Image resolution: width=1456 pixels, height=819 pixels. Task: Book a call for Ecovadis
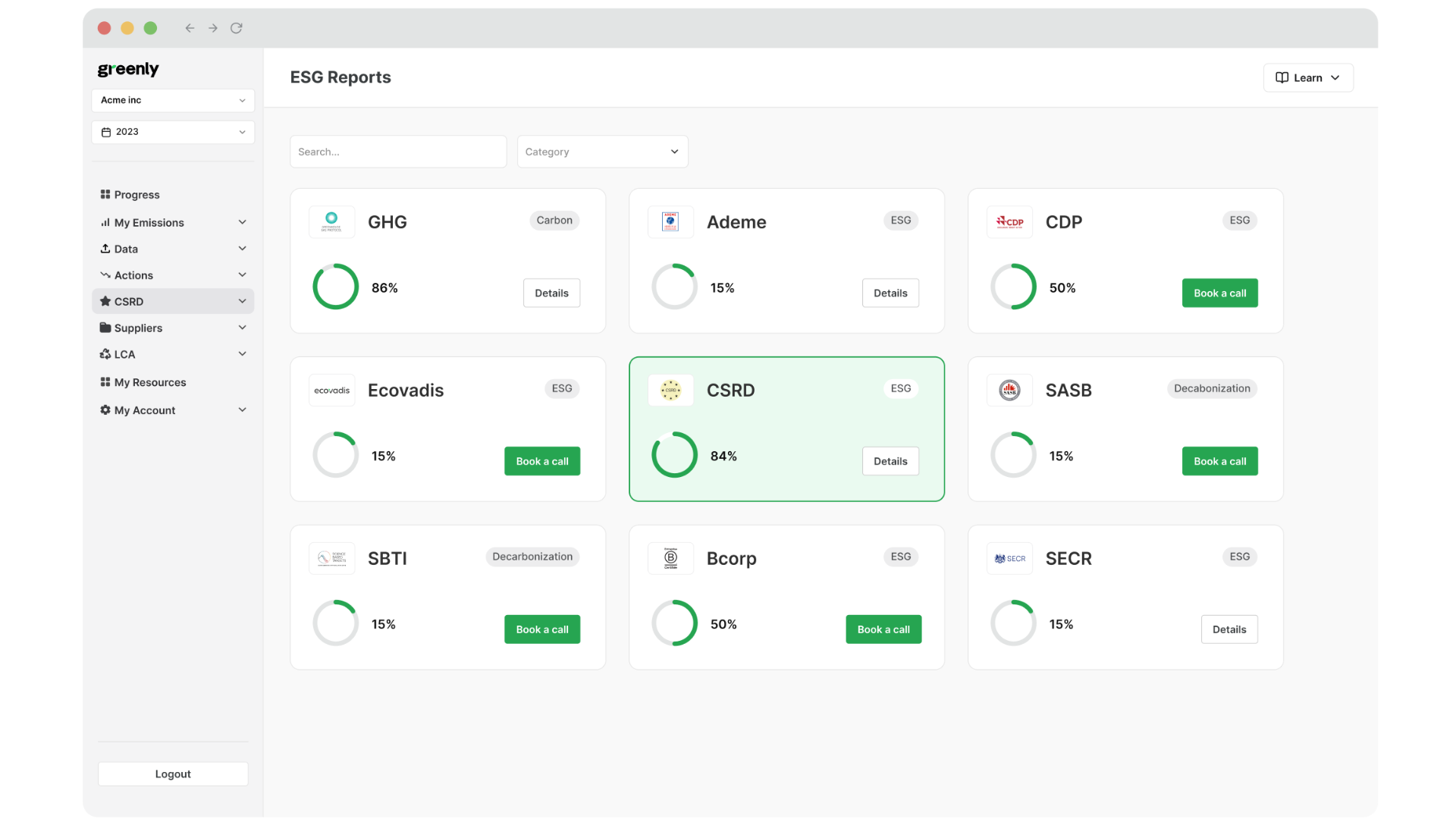point(542,461)
